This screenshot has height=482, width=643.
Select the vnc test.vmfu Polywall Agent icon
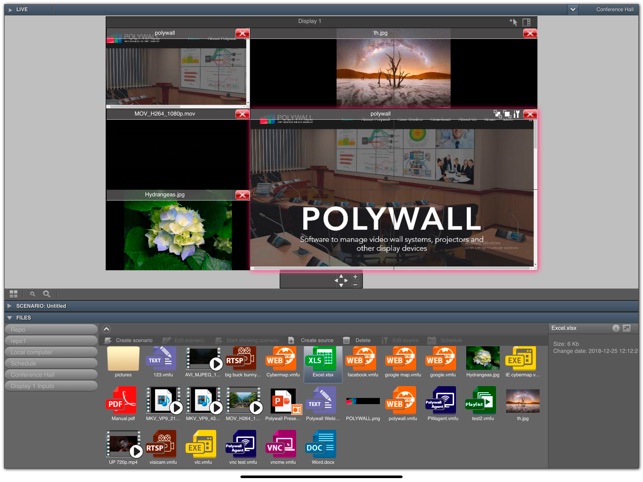point(241,444)
